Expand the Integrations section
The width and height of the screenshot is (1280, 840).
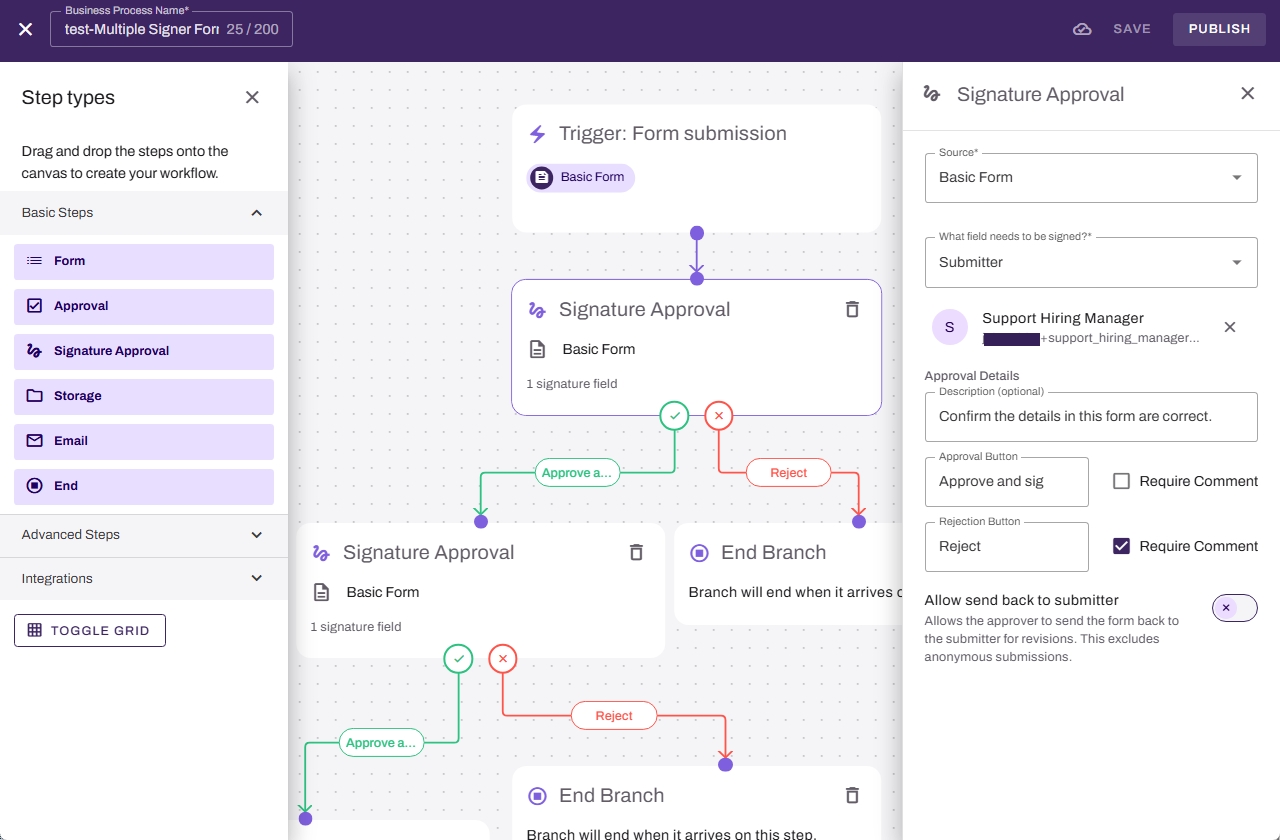tap(144, 579)
